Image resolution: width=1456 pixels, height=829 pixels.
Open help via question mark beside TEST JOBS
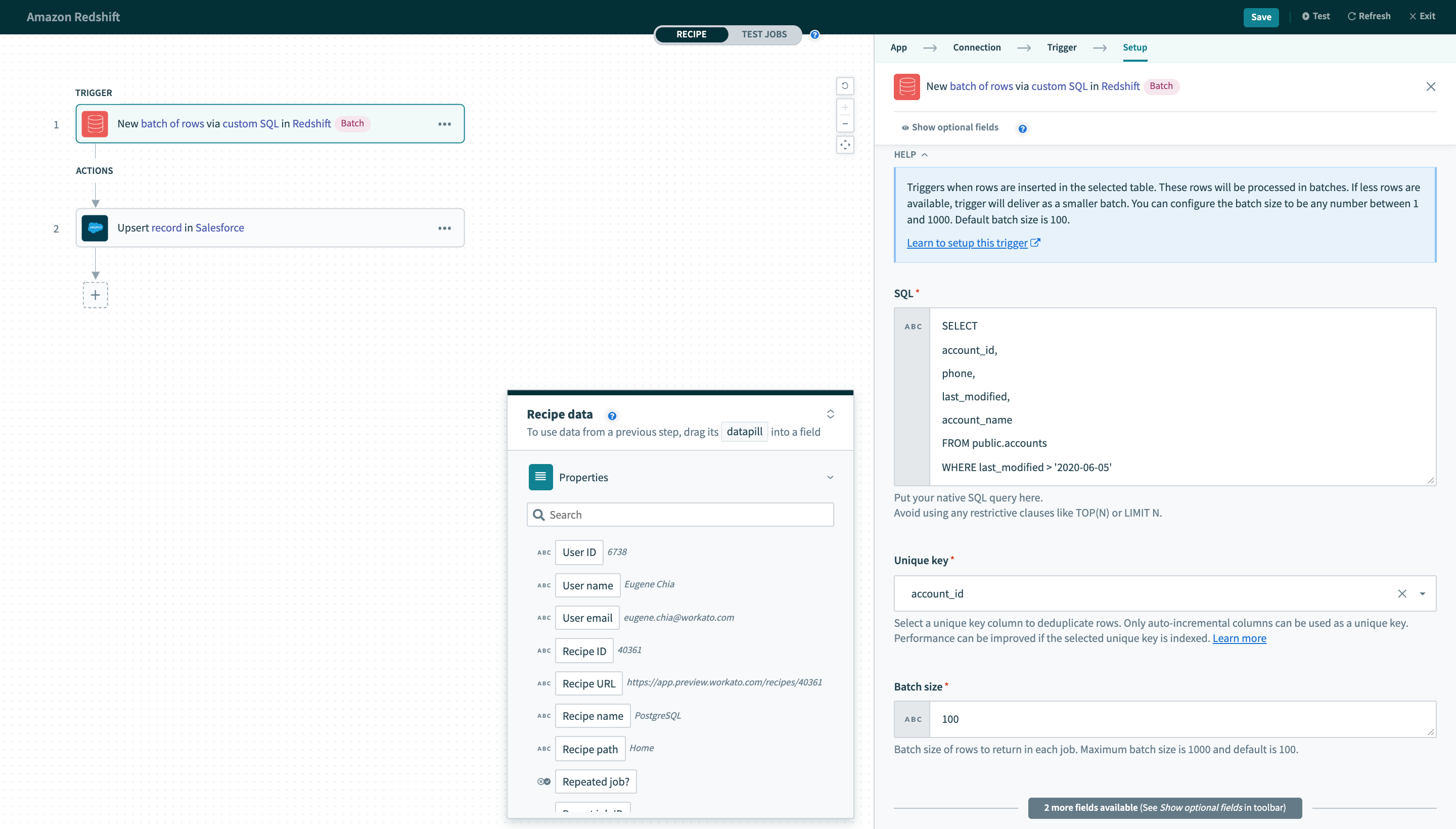click(814, 34)
